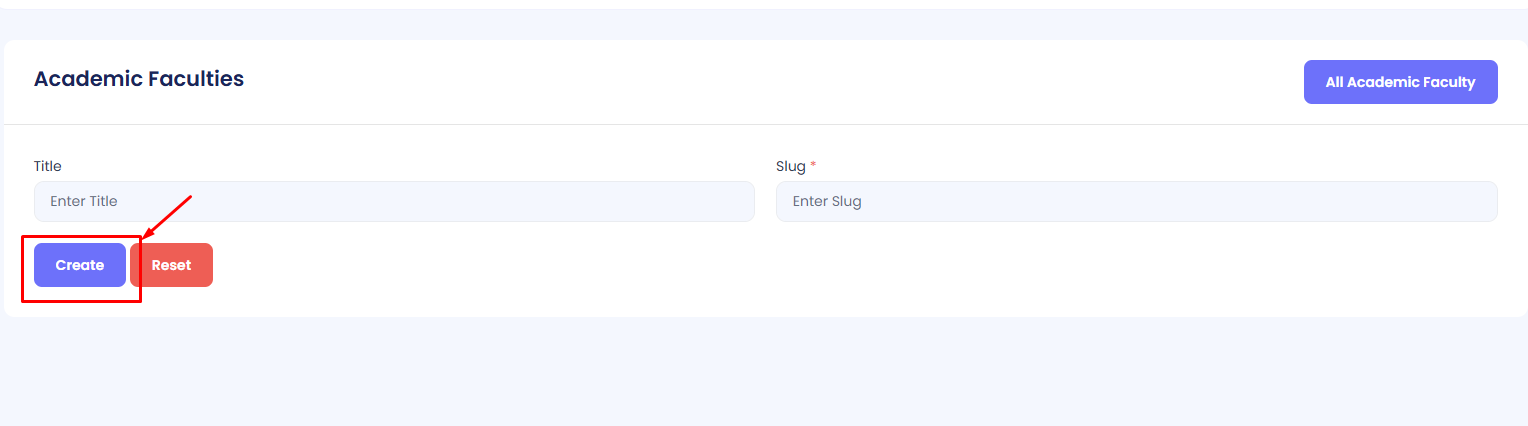Viewport: 1528px width, 426px height.
Task: Click the Academic Faculties heading
Action: point(139,78)
